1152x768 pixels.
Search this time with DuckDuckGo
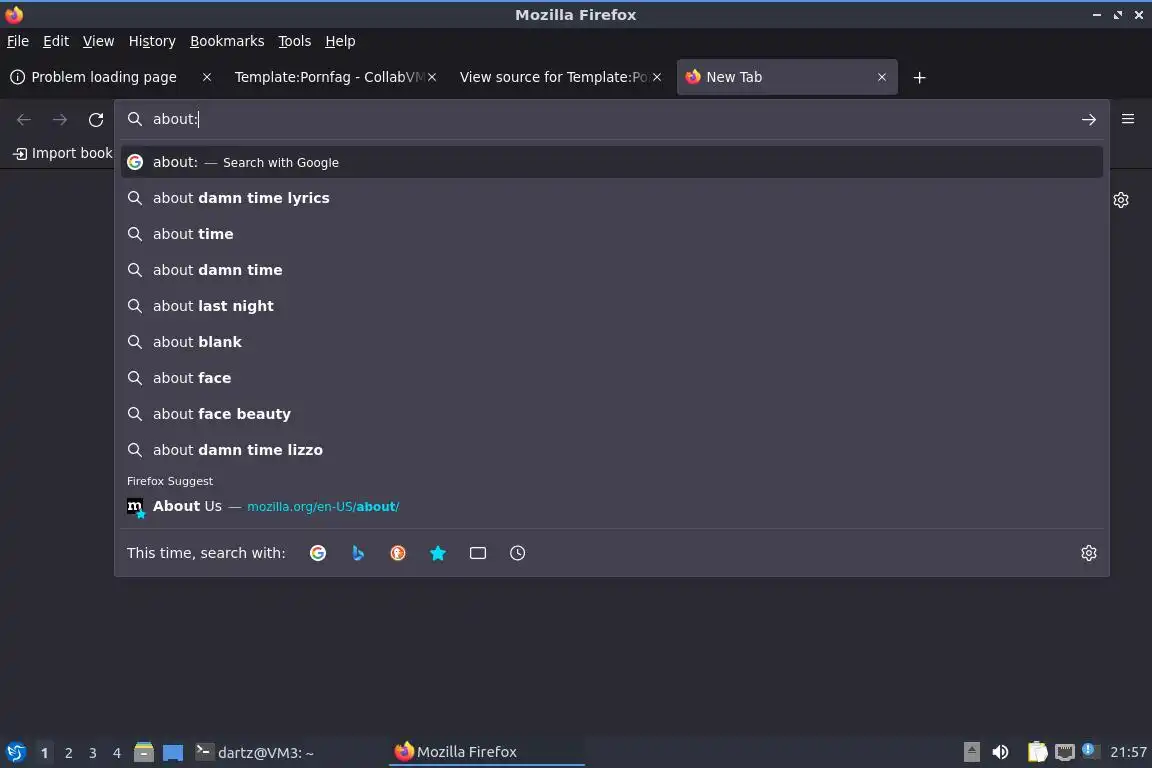coord(397,553)
